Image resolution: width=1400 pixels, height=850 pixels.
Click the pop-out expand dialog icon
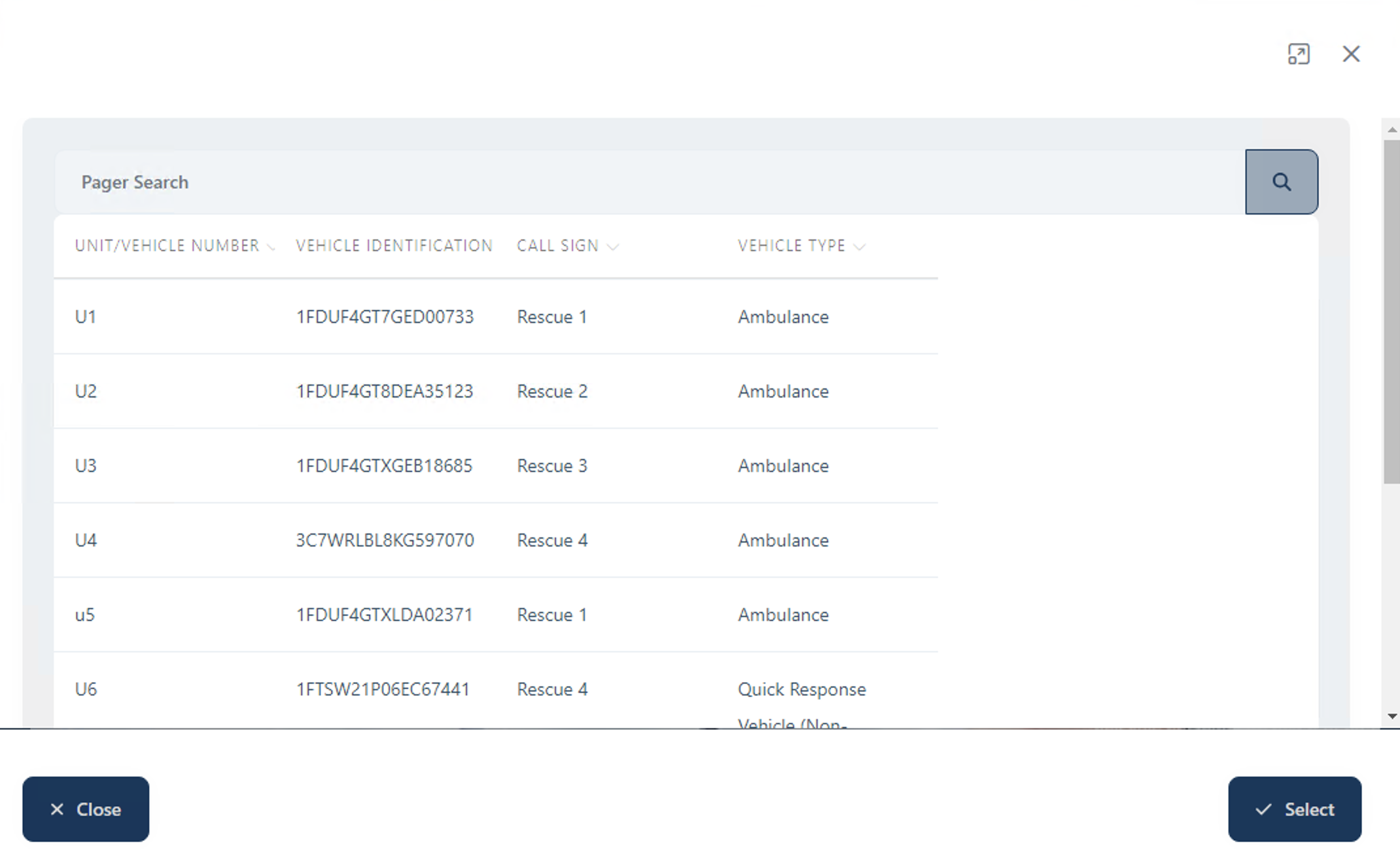point(1299,54)
